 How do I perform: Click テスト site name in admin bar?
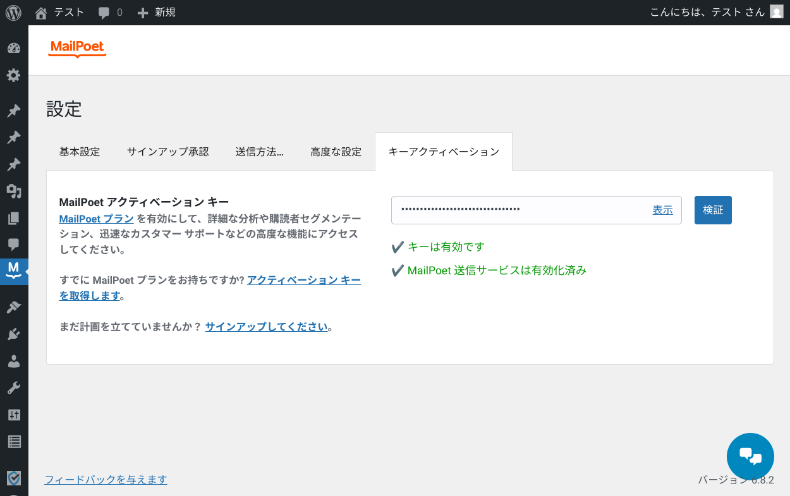pyautogui.click(x=69, y=12)
